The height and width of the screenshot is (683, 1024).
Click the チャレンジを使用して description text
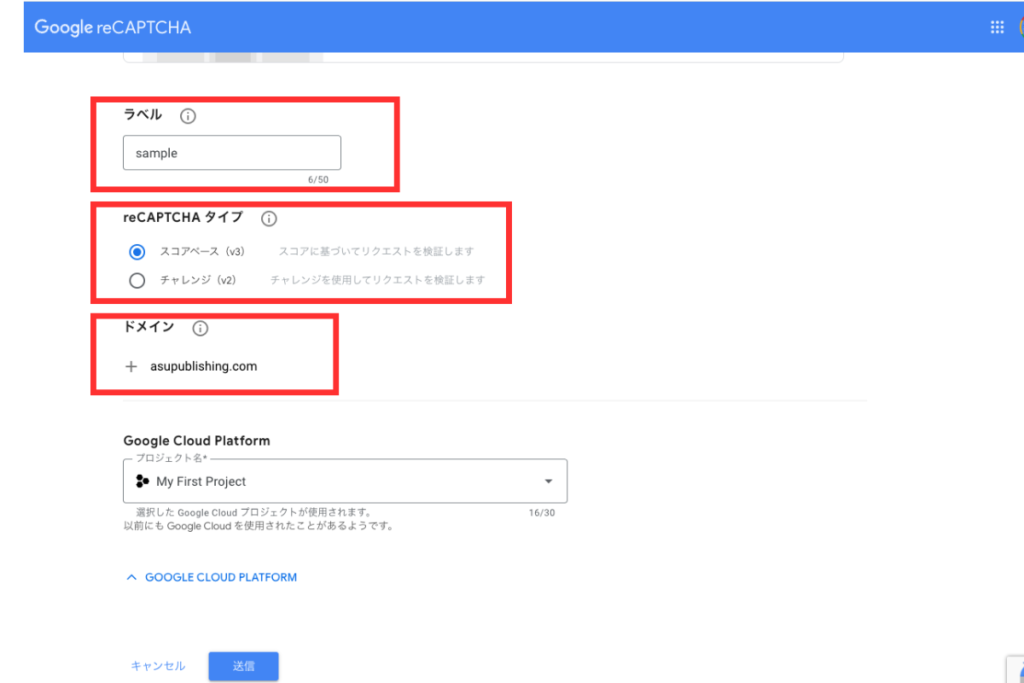(x=377, y=280)
